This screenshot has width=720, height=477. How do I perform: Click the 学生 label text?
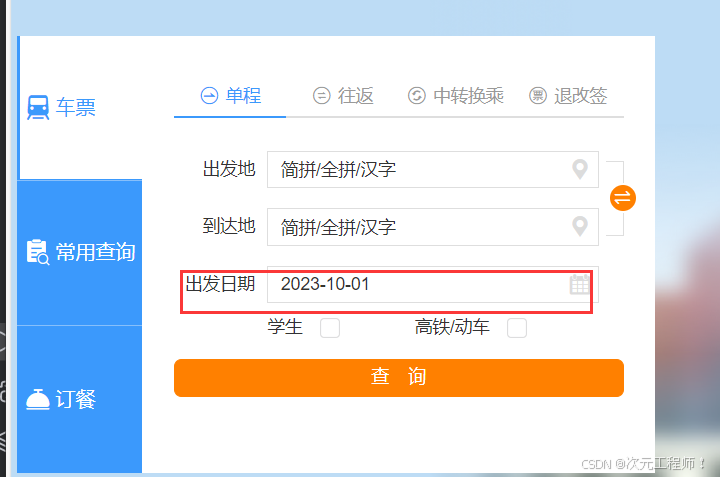(x=285, y=327)
